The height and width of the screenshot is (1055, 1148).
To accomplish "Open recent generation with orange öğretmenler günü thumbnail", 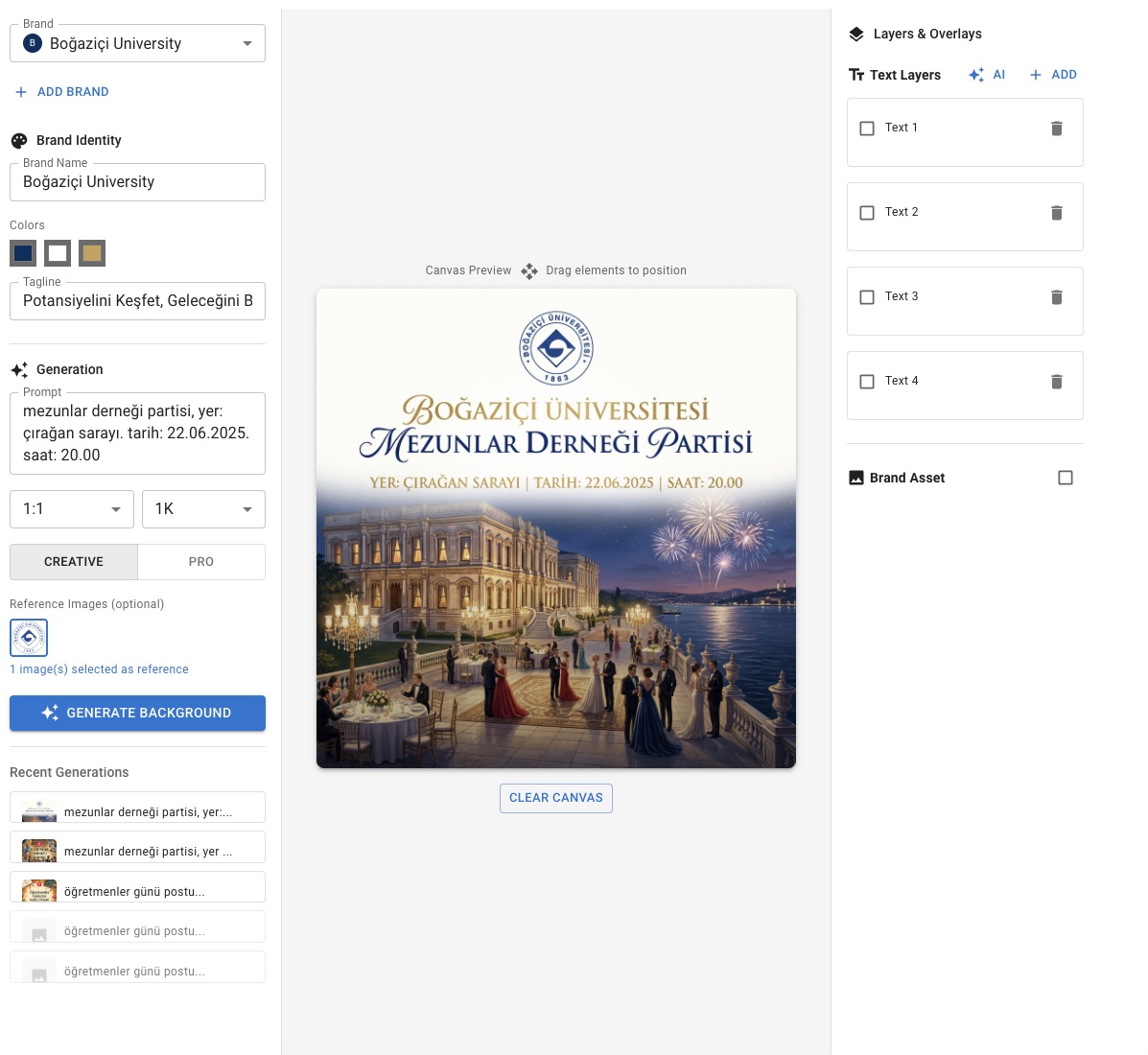I will 138,887.
